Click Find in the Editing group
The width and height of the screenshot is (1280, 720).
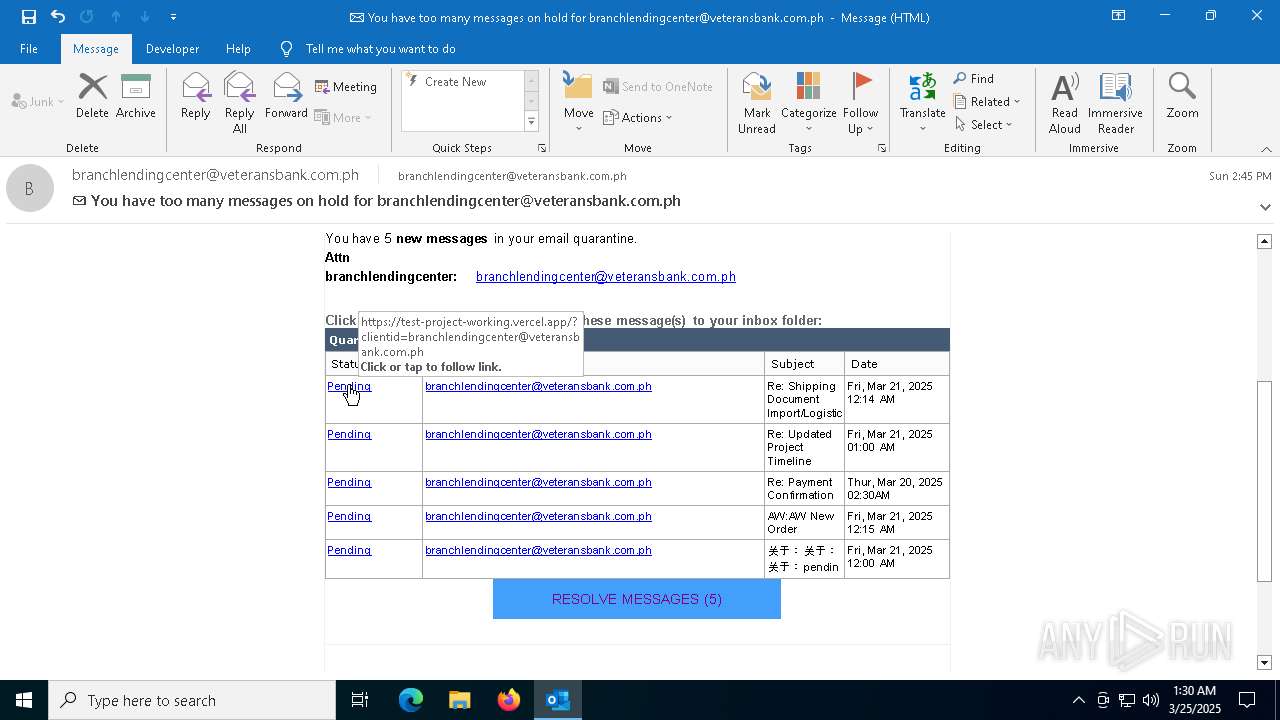point(974,79)
